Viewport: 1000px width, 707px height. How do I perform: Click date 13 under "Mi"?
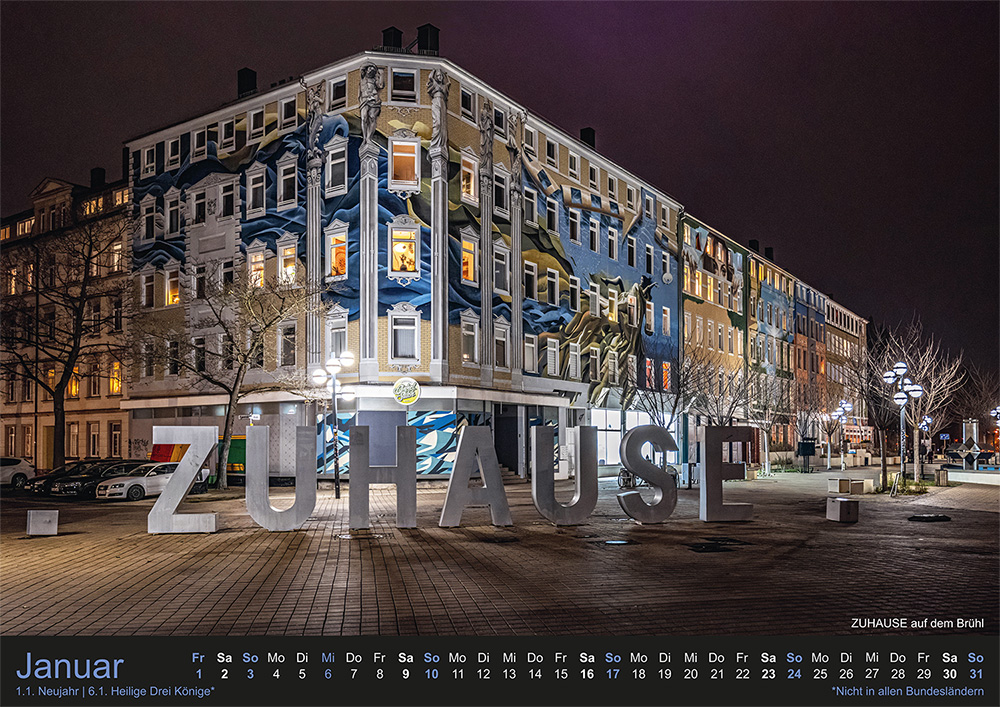[x=509, y=674]
